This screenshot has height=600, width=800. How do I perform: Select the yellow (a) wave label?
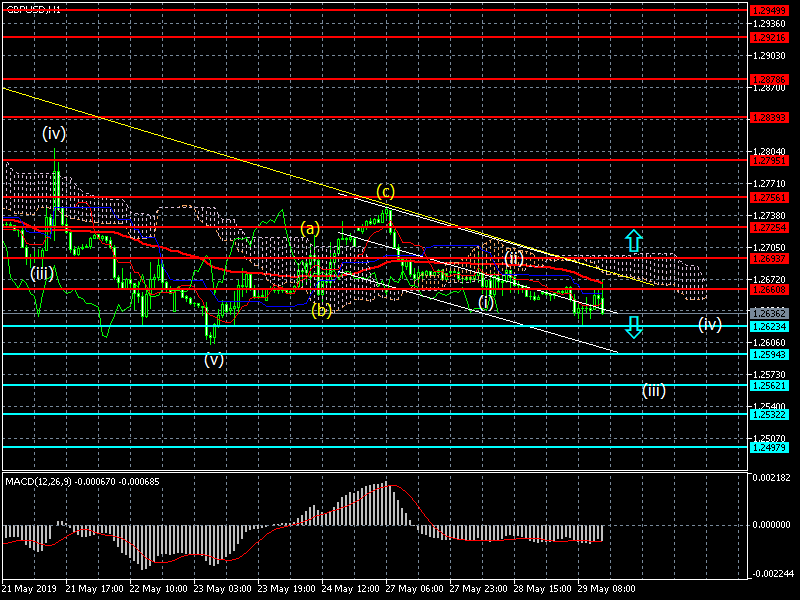coord(310,228)
